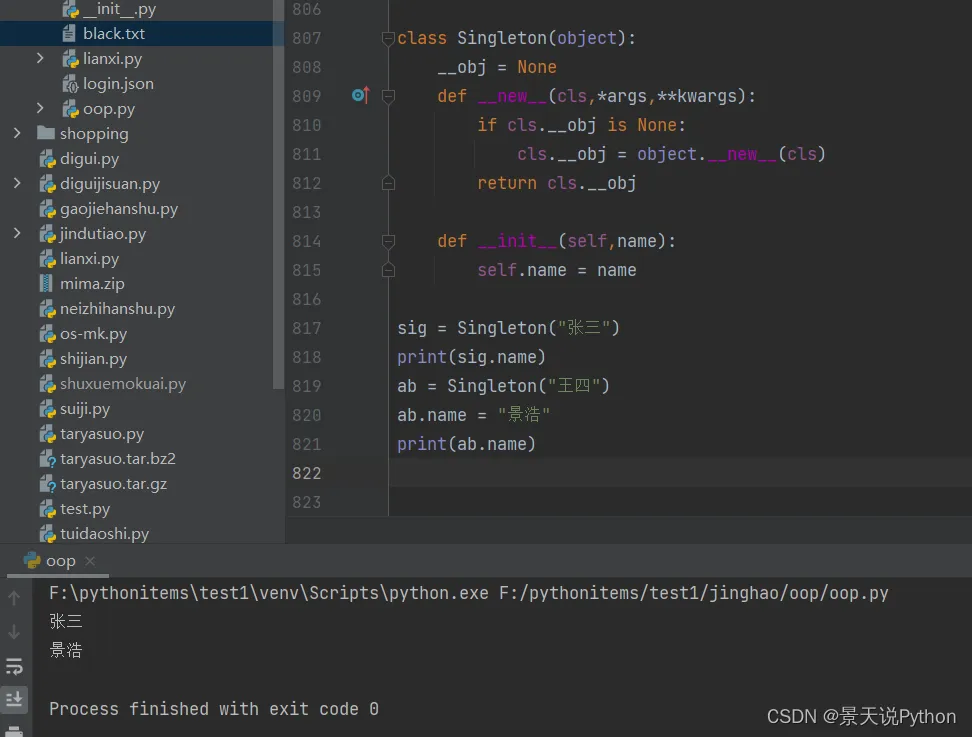Select the oop run tab
The image size is (972, 737).
point(59,562)
